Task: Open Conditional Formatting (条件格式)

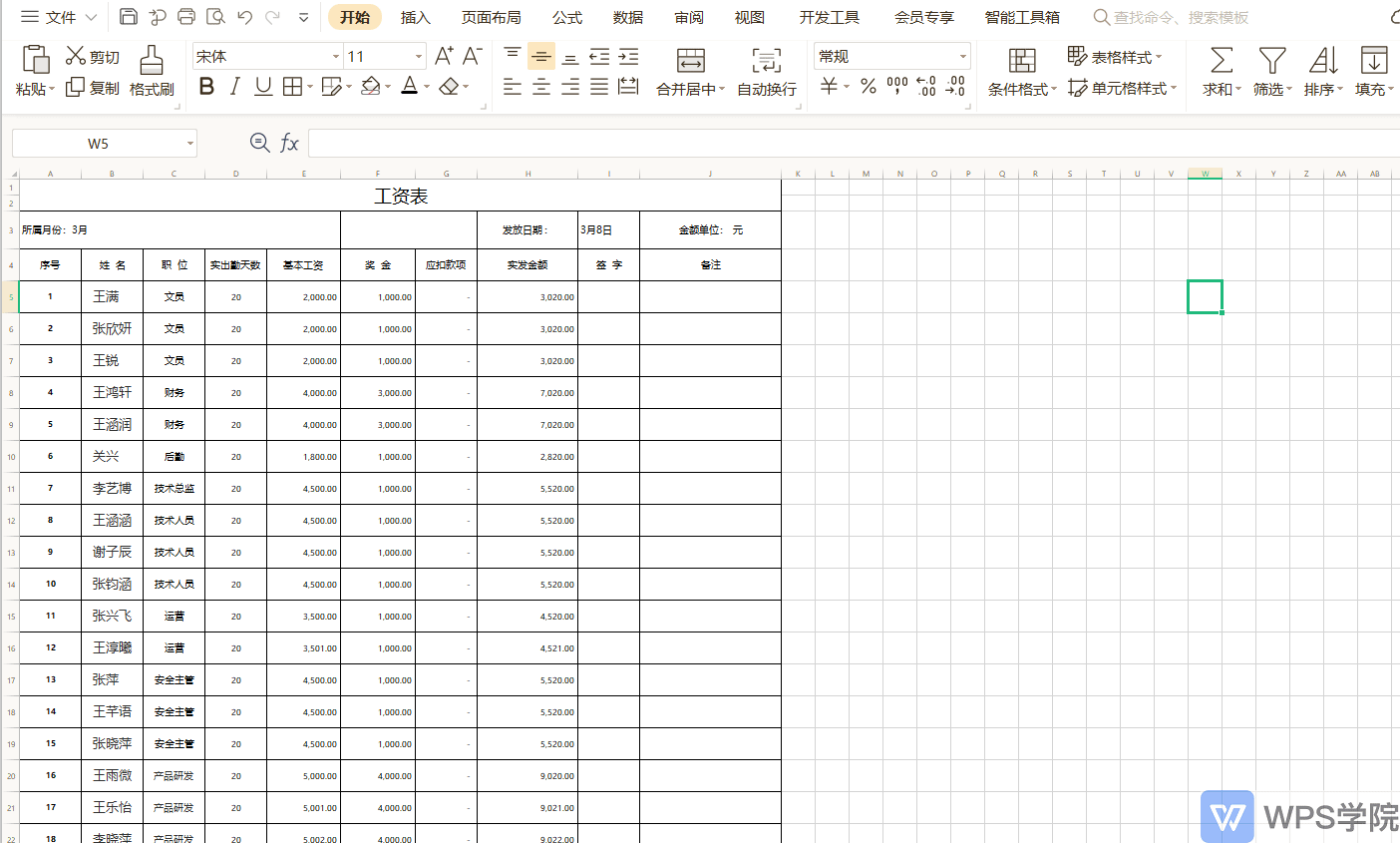Action: 1022,71
